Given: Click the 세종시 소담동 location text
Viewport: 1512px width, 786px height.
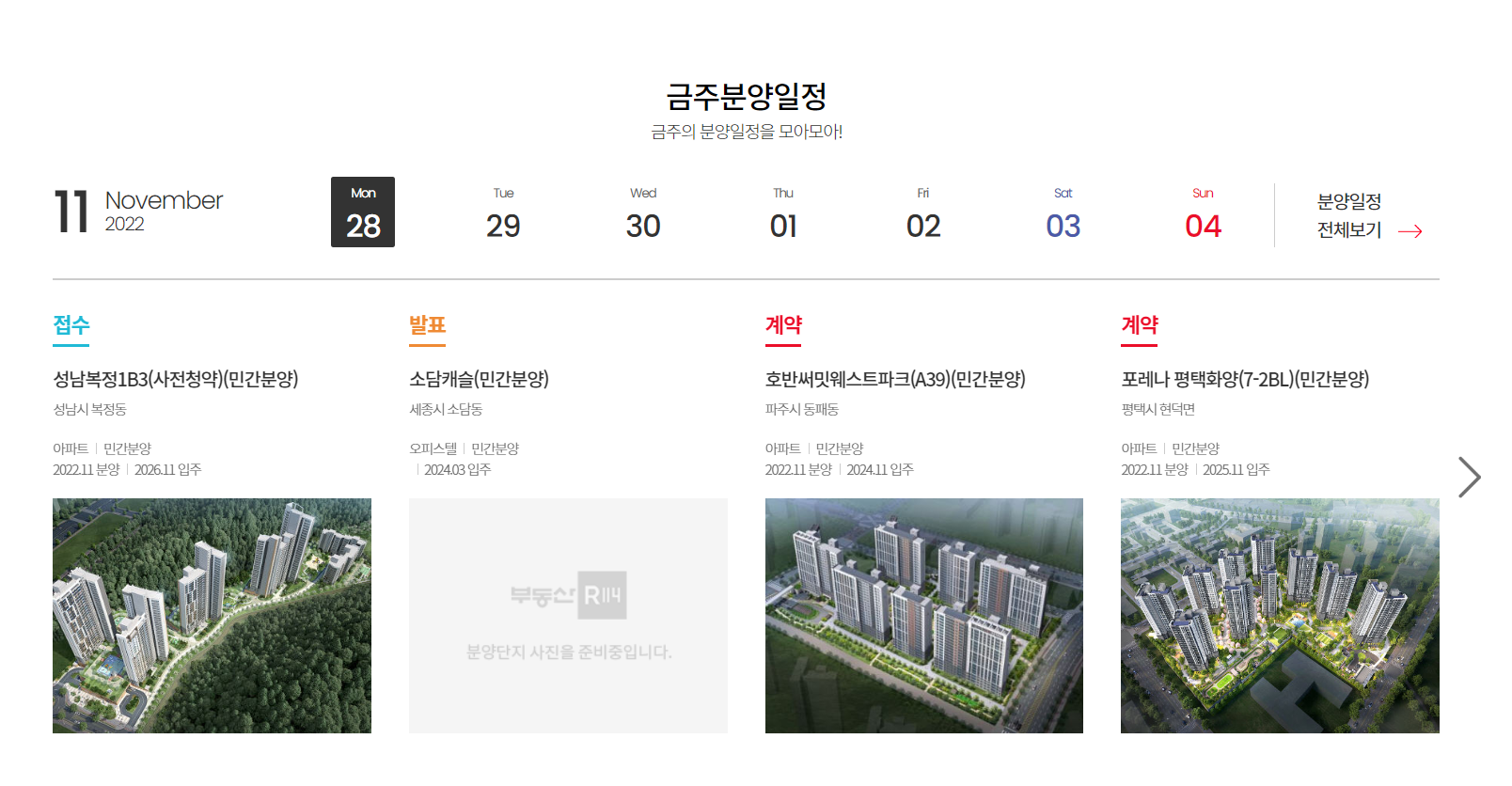Looking at the screenshot, I should pos(446,409).
